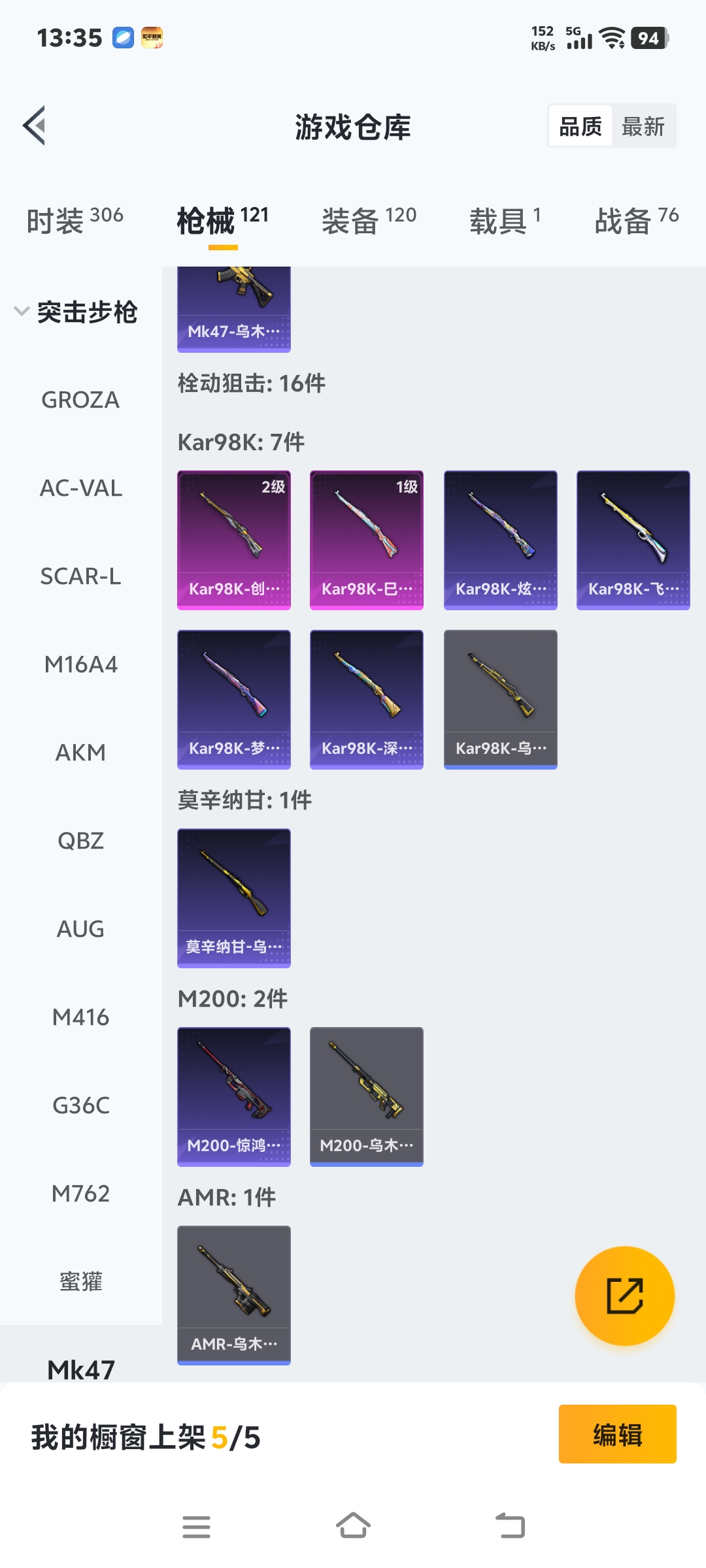The height and width of the screenshot is (1568, 706).
Task: Collapse the 突击步枪 category
Action: click(x=76, y=312)
